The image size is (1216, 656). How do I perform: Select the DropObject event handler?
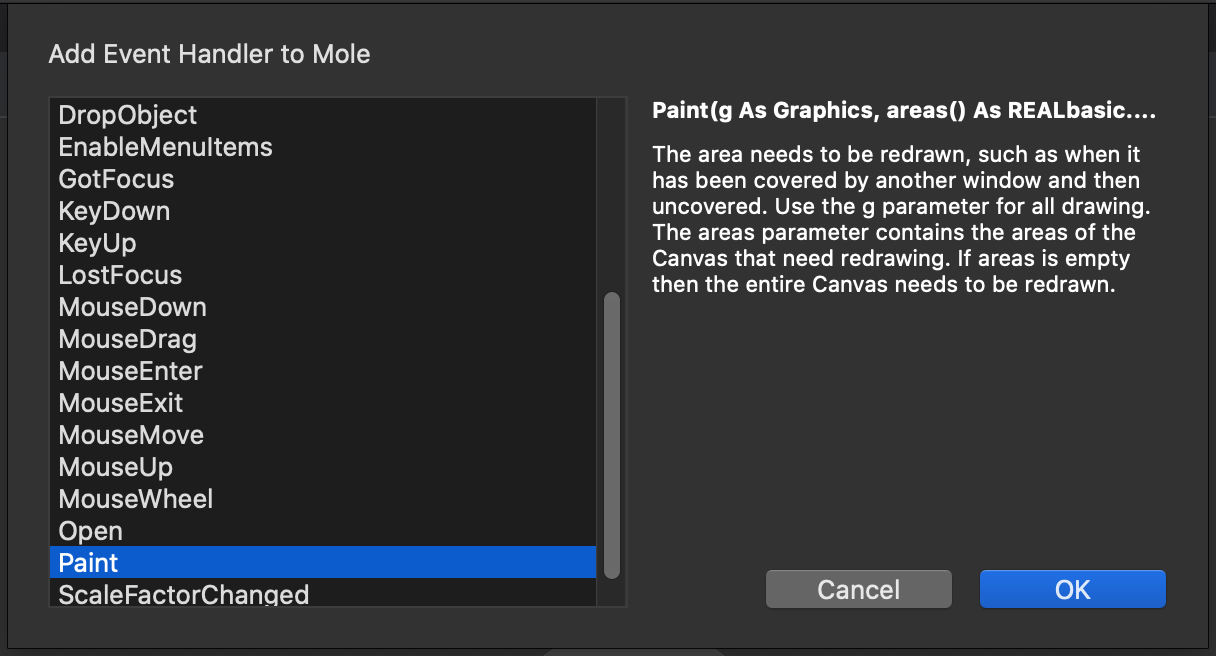[323, 115]
